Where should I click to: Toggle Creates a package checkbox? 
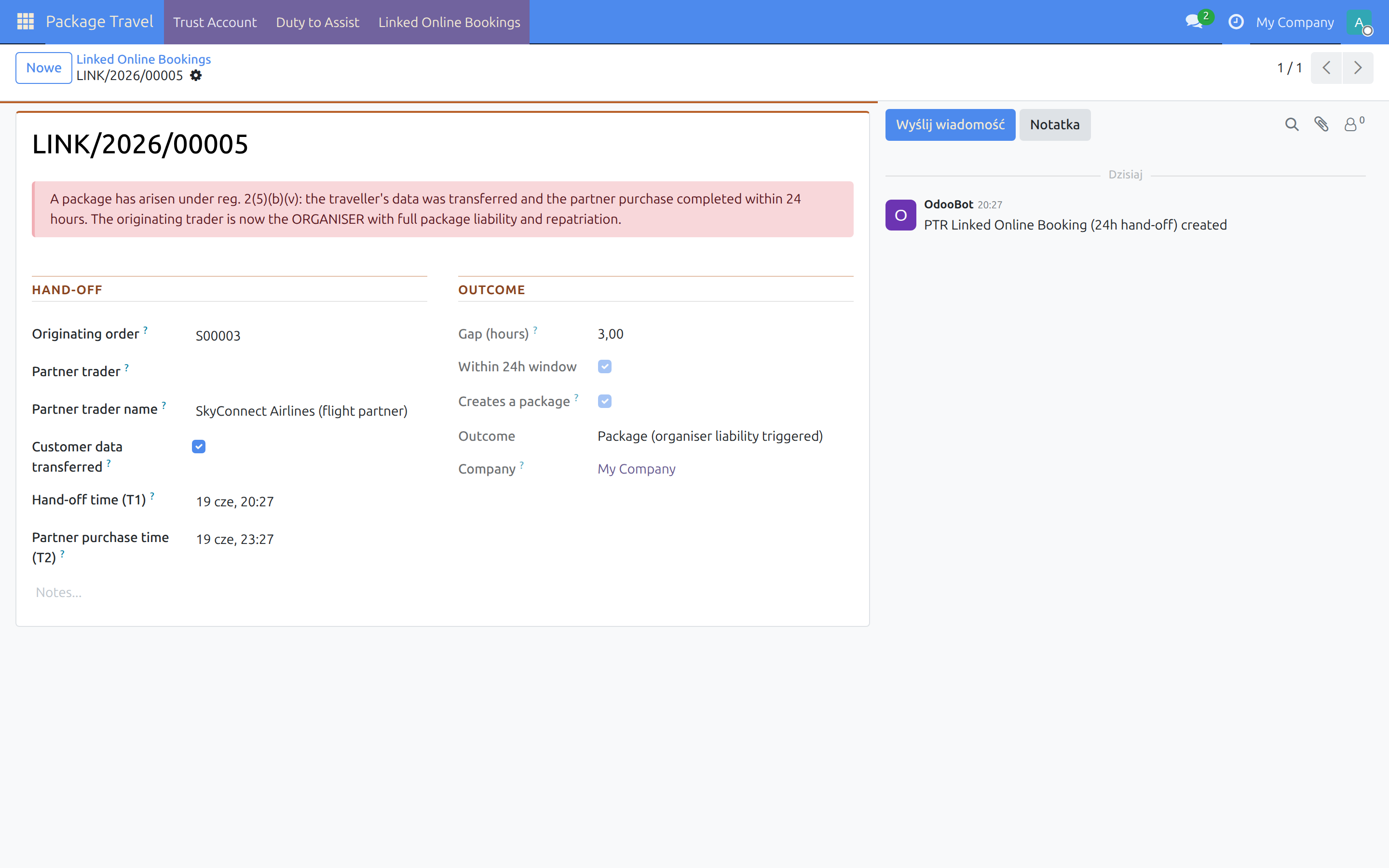coord(604,401)
